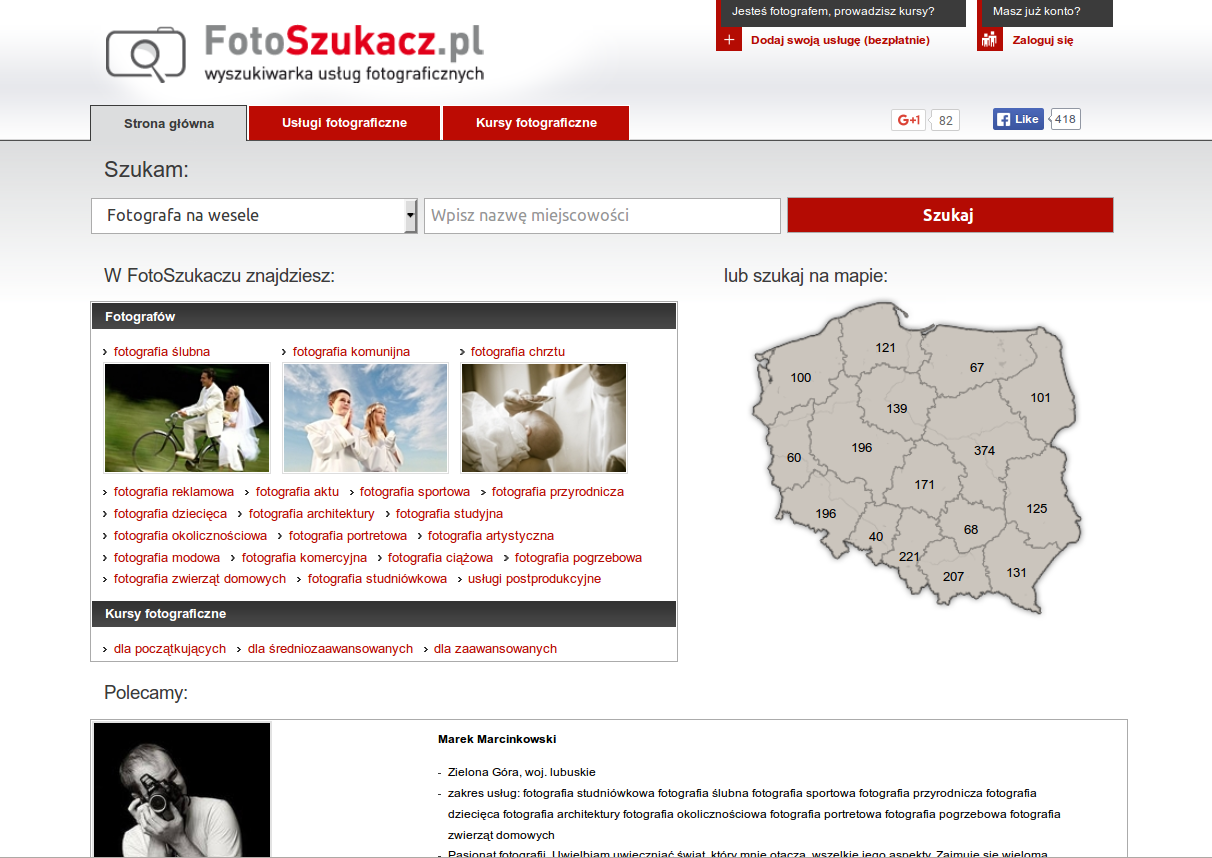Select map region labeled 125
The width and height of the screenshot is (1212, 858).
pyautogui.click(x=1036, y=509)
